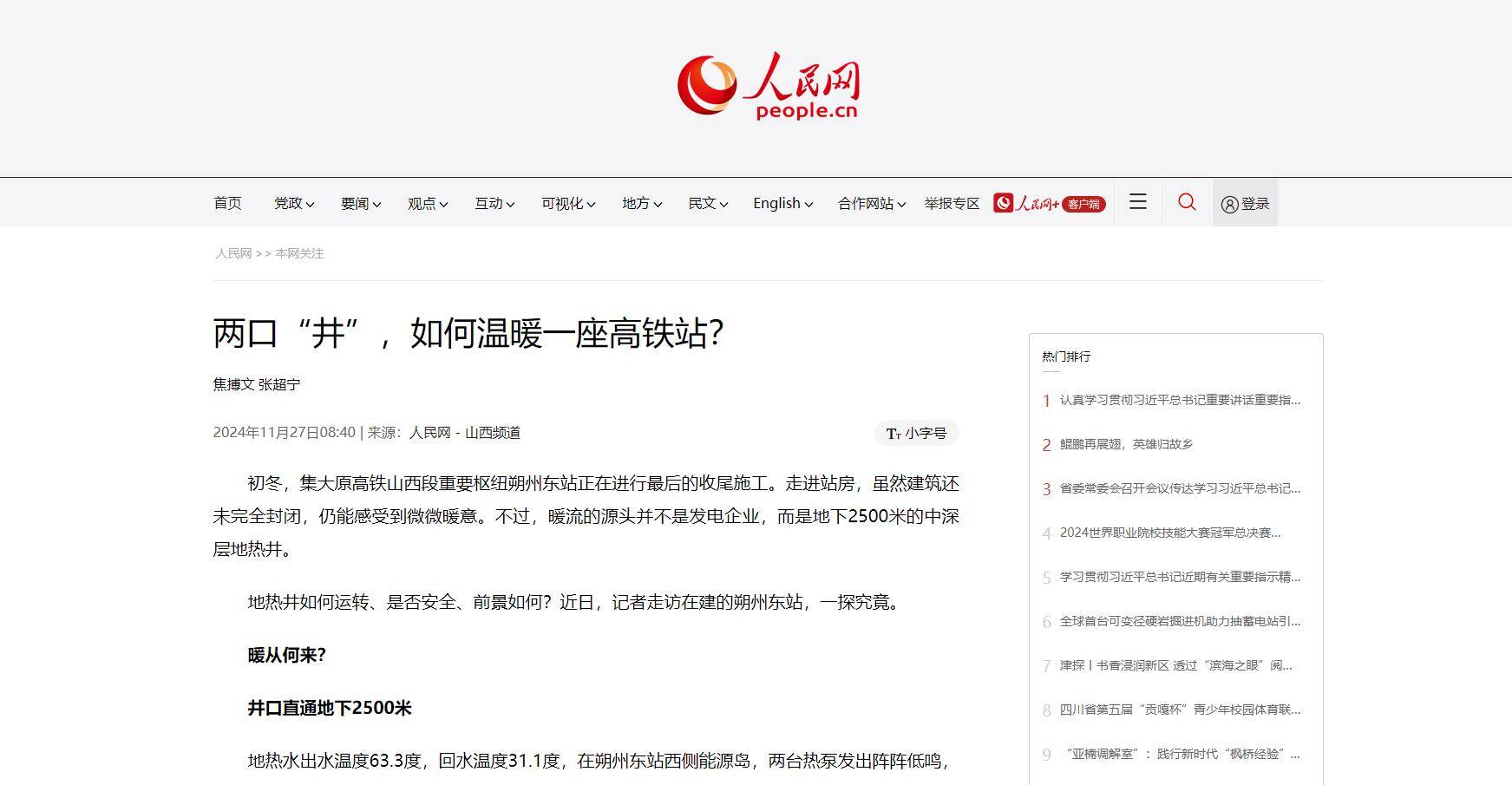Click source link 人民网－山西频道
The height and width of the screenshot is (785, 1512).
(465, 432)
